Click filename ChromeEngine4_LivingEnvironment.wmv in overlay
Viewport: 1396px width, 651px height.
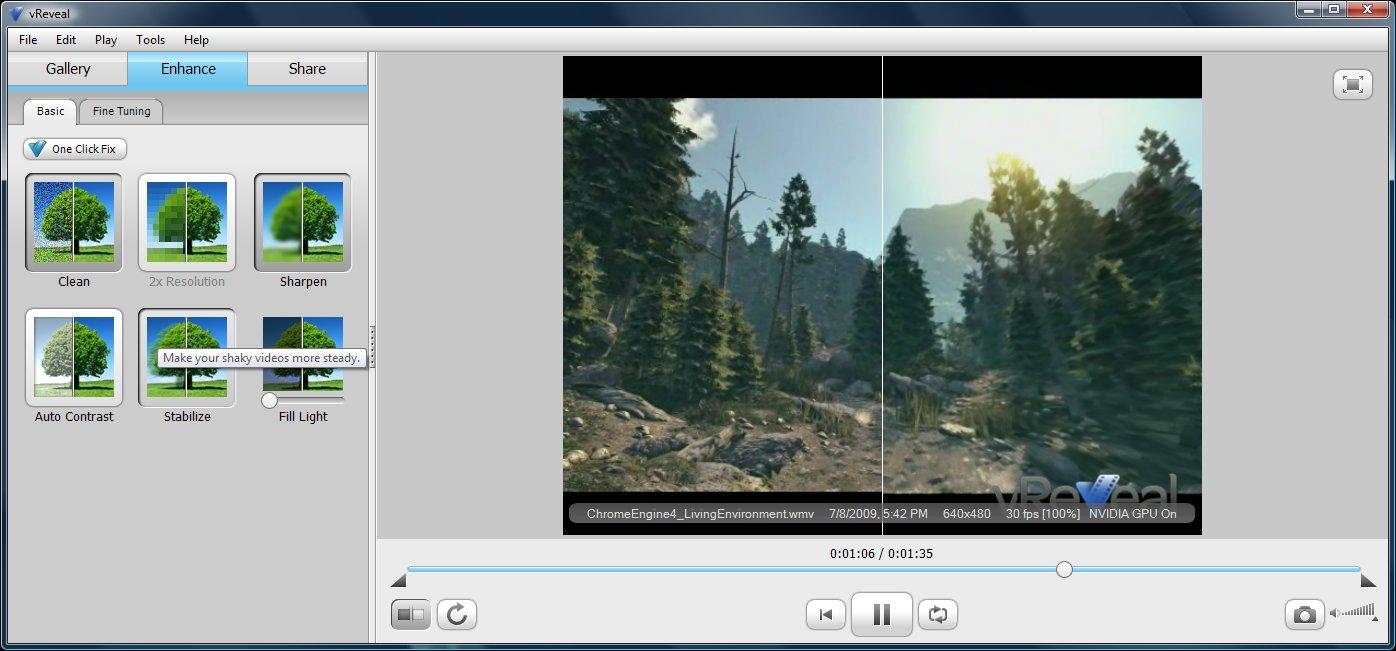(x=700, y=513)
